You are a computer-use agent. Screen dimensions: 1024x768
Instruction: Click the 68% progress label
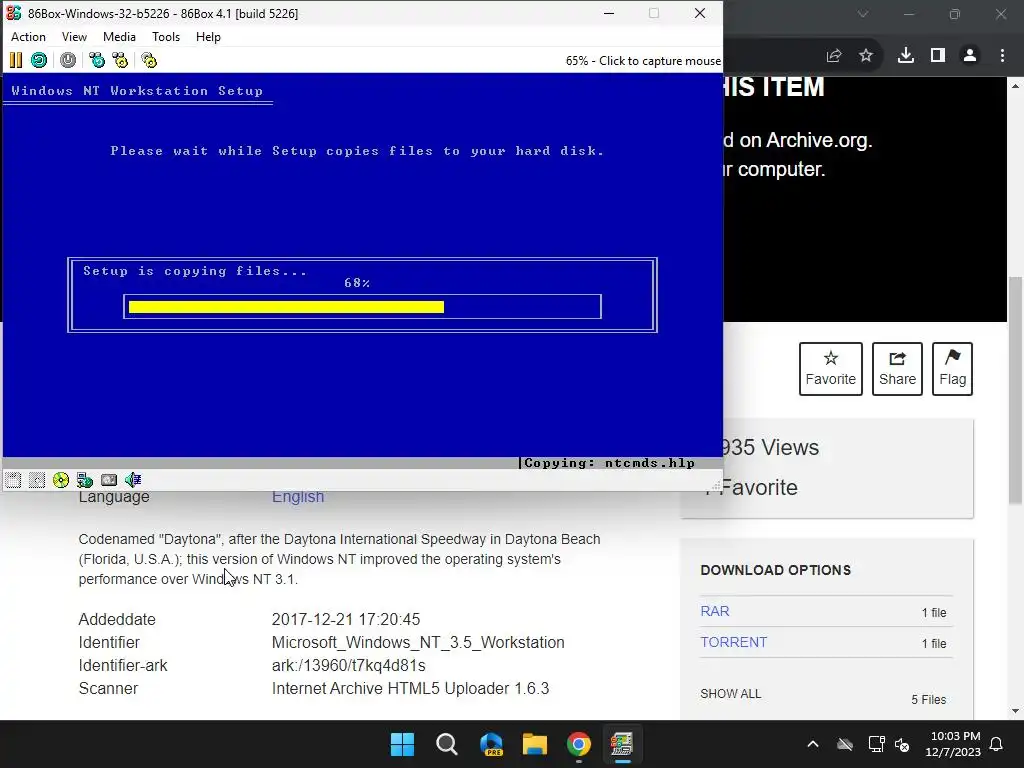pos(357,283)
